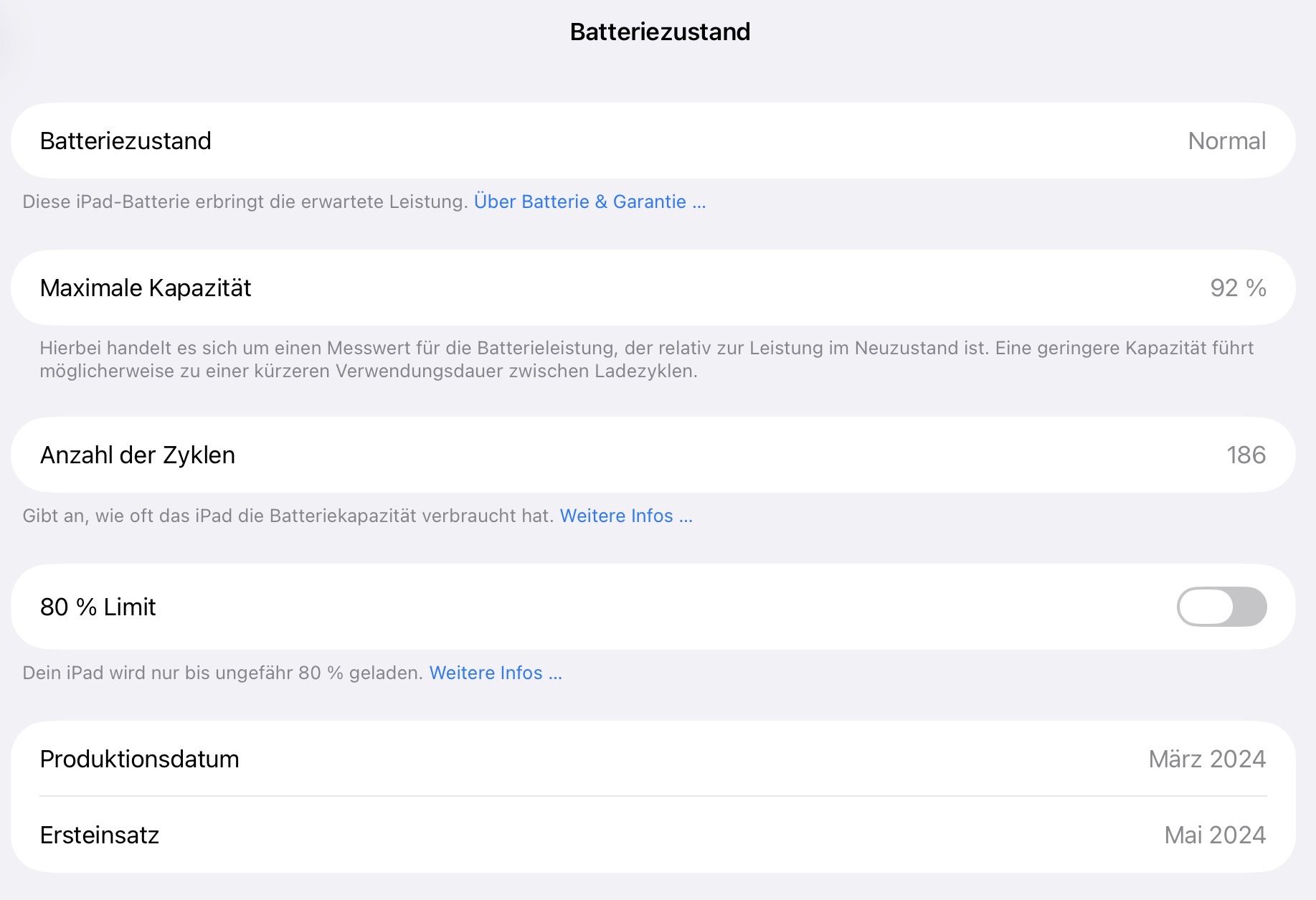
Task: Toggle the 80 % Limit switch
Action: (1221, 607)
